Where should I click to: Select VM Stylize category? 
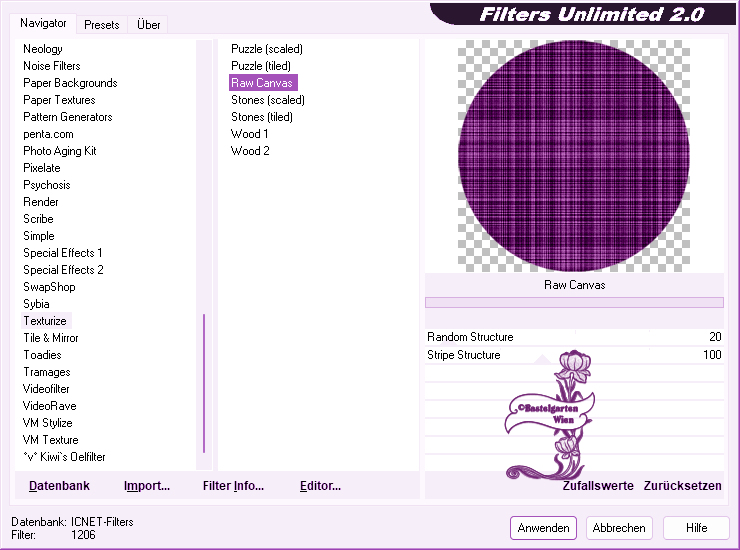(x=47, y=423)
